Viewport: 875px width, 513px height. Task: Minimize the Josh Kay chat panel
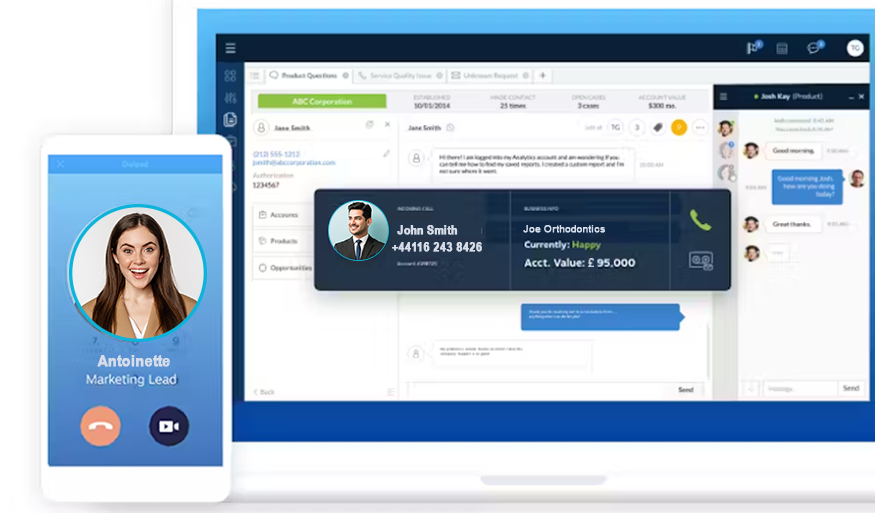(851, 97)
